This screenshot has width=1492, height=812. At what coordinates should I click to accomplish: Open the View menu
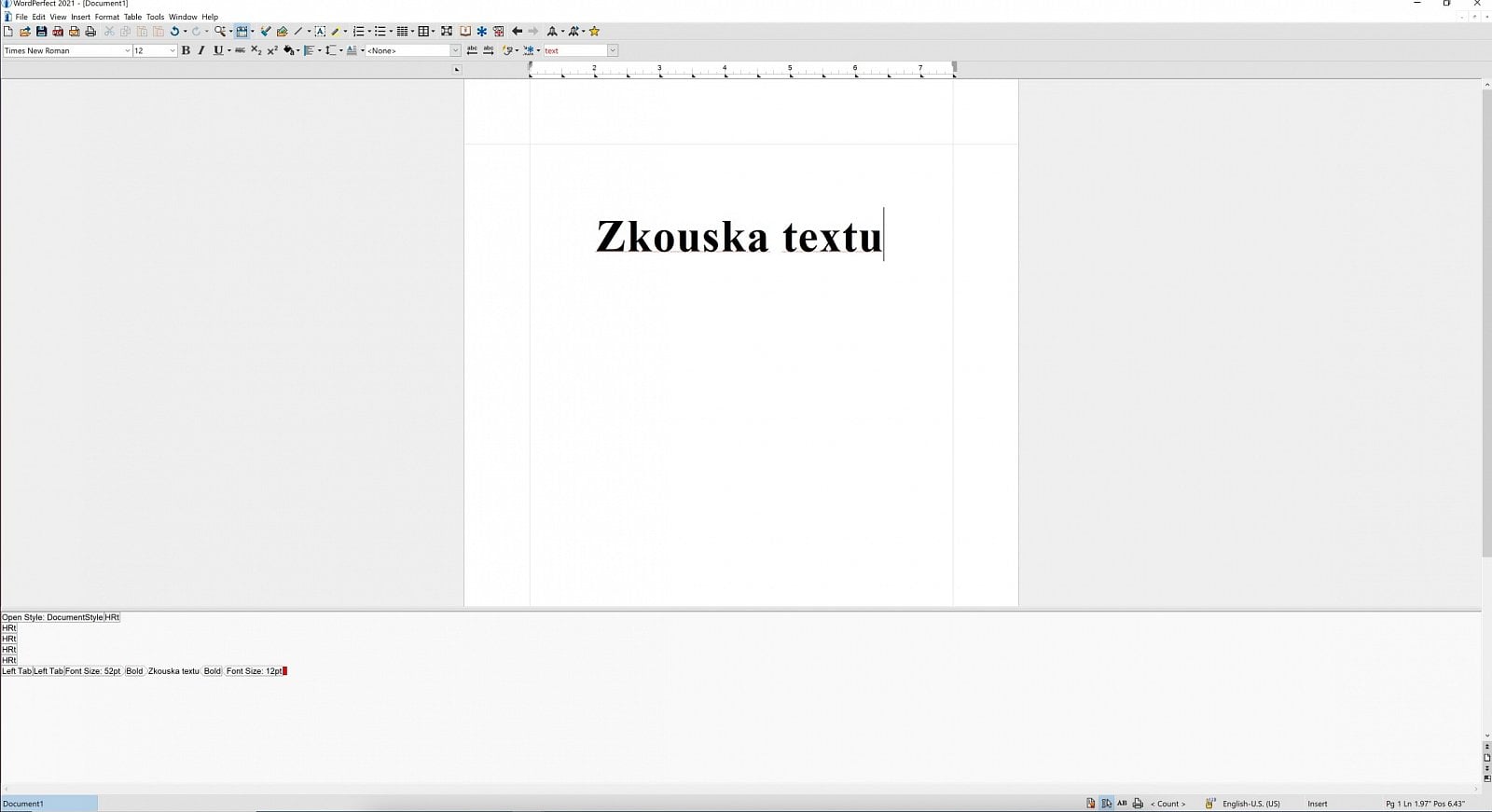click(58, 17)
